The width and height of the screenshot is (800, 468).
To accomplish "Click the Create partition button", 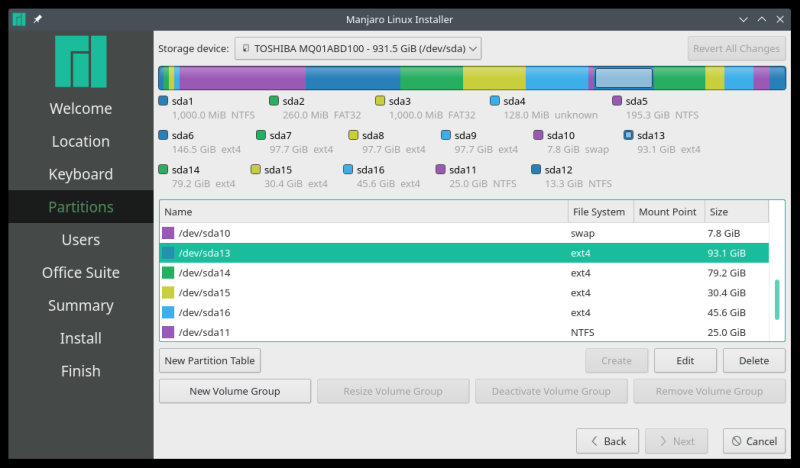I will [x=616, y=361].
